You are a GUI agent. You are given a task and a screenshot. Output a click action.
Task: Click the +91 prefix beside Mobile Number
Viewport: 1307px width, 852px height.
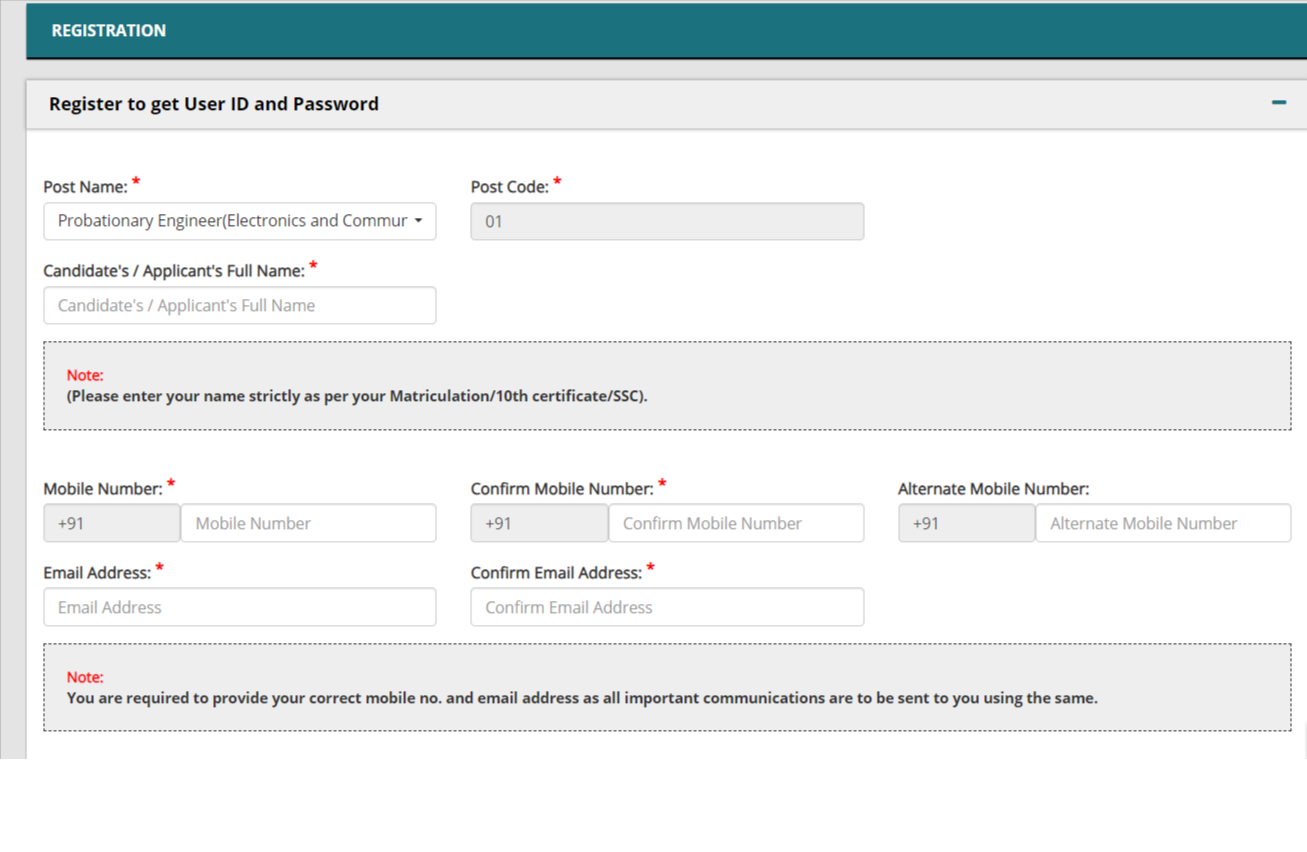[x=111, y=523]
